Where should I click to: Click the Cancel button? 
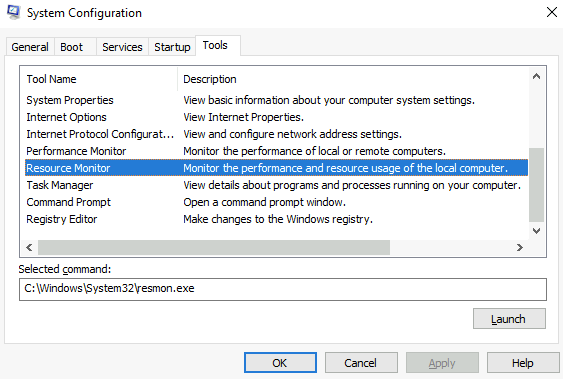(361, 363)
